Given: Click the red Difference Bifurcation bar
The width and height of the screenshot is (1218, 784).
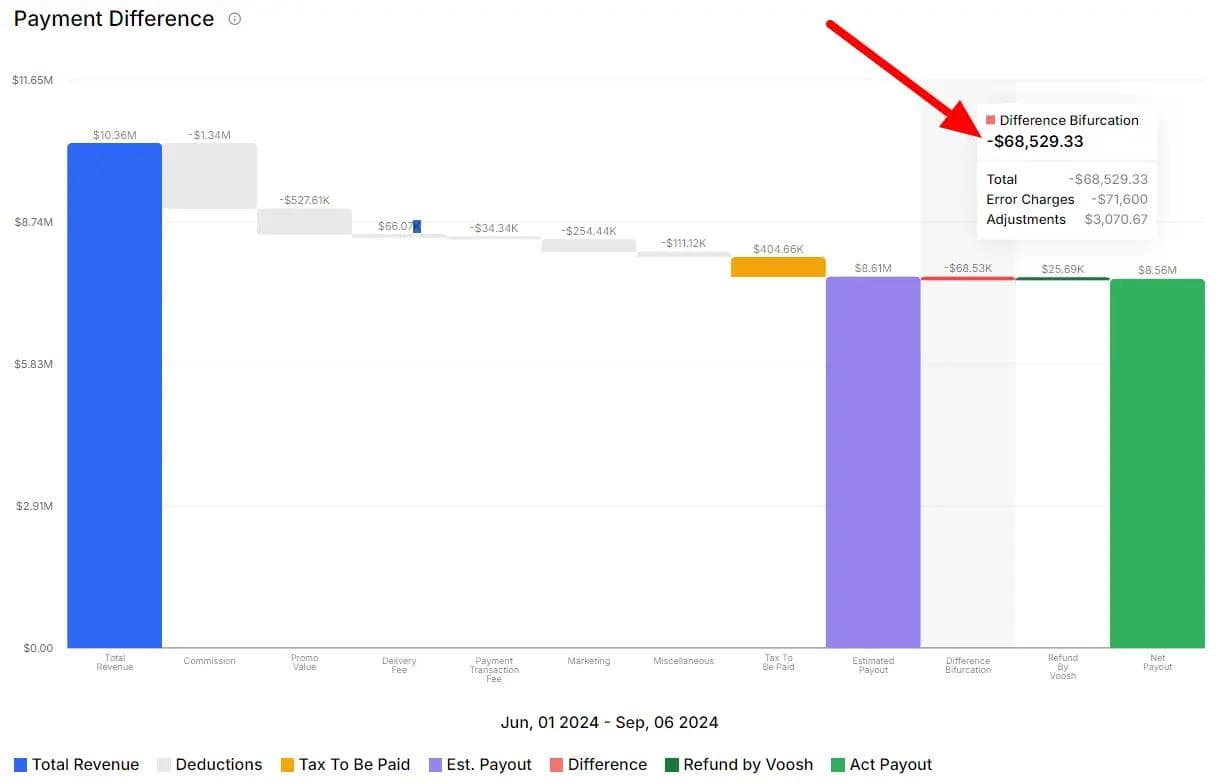Looking at the screenshot, I should (x=968, y=278).
